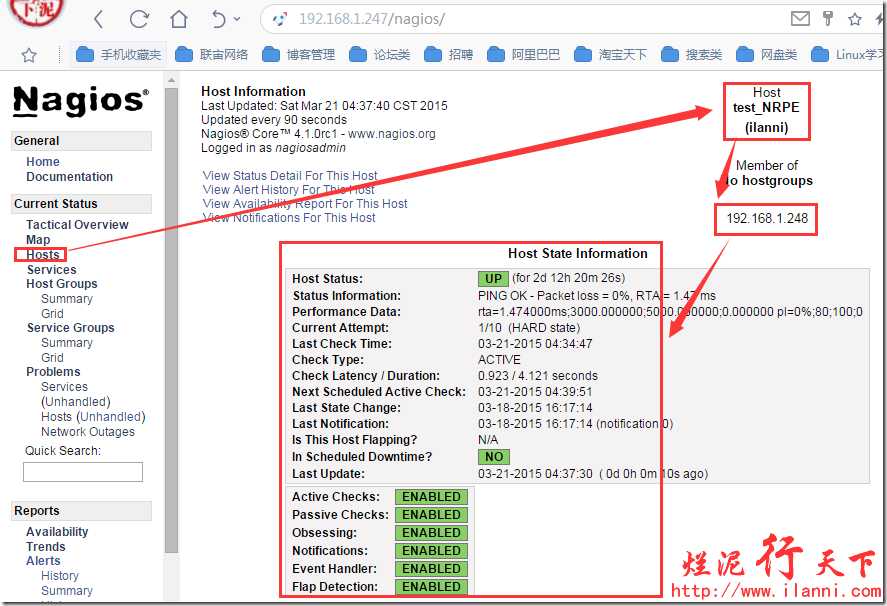This screenshot has height=606, width=887.
Task: Open Tactical Overview
Action: 77,225
